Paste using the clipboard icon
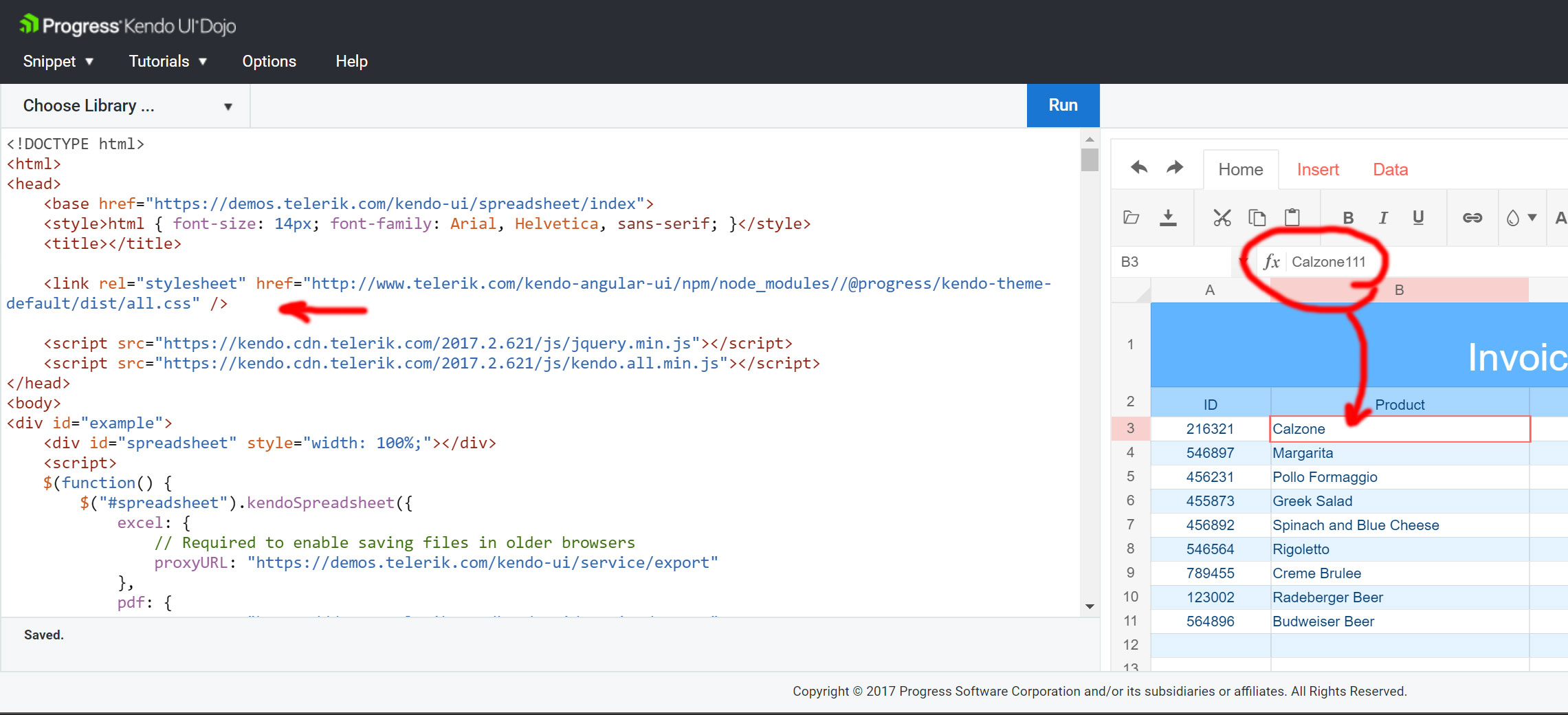1568x715 pixels. click(1292, 218)
